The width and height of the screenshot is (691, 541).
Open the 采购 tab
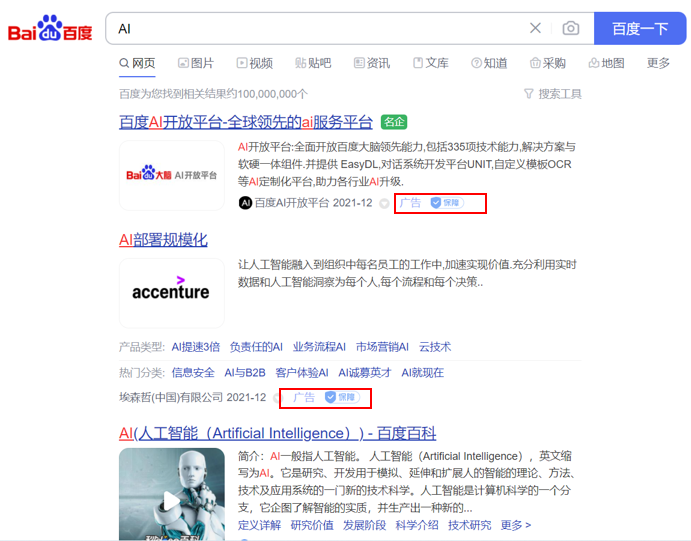coord(548,63)
